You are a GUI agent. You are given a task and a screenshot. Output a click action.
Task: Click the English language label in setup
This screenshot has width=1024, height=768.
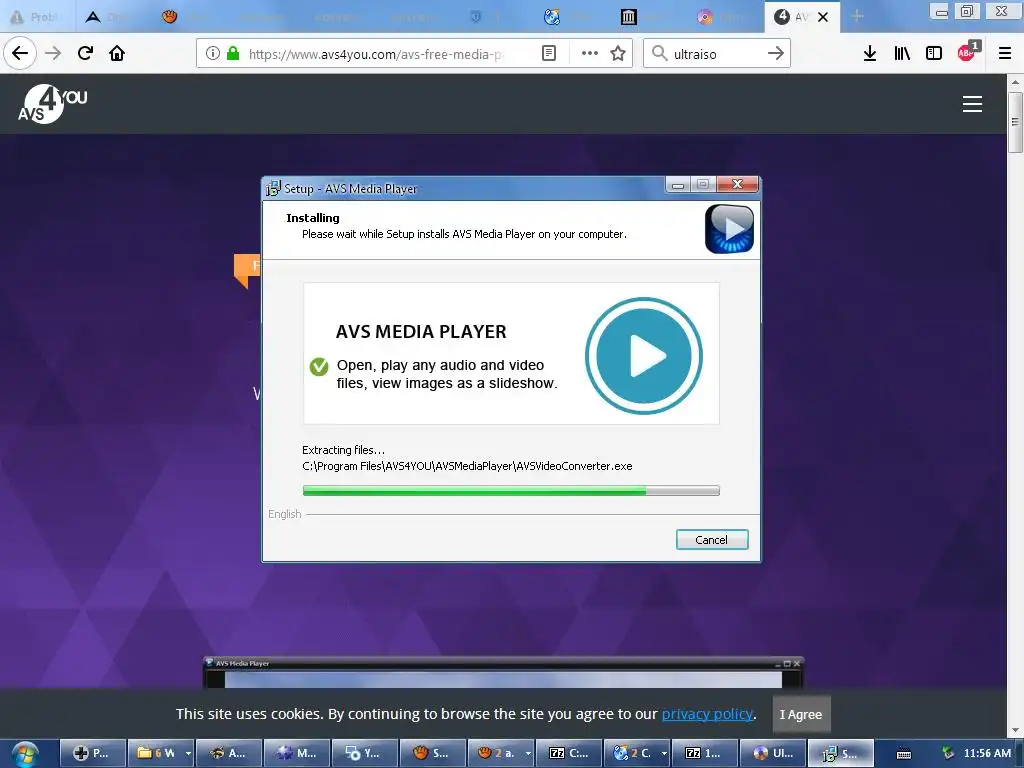[285, 514]
